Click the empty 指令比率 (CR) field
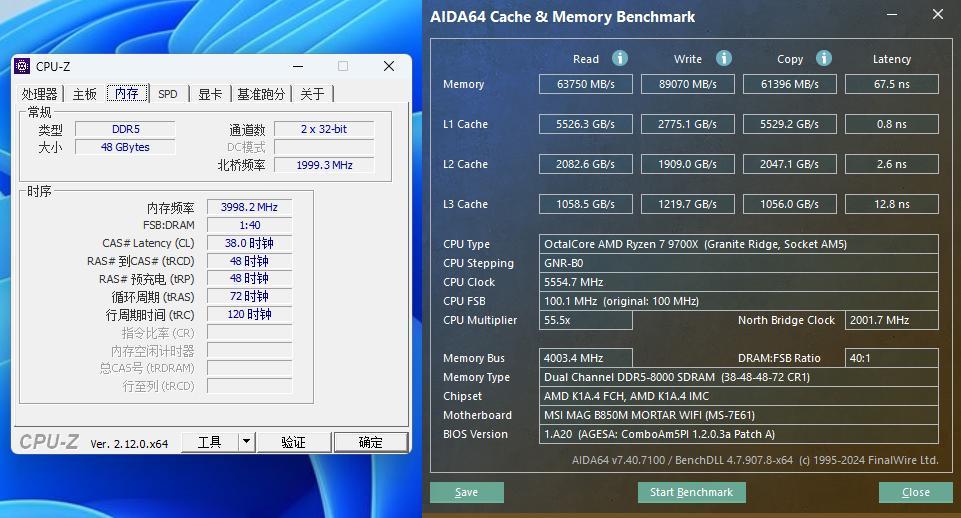The image size is (961, 518). point(249,333)
